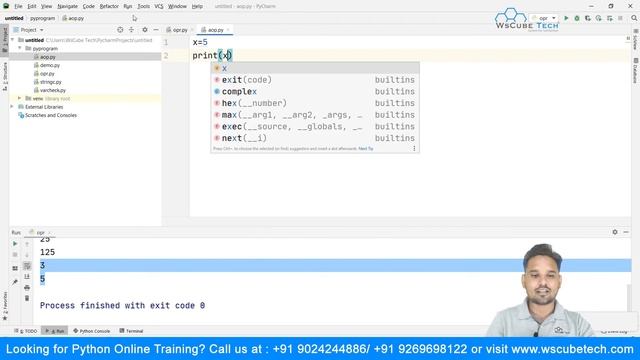This screenshot has width=640, height=360.
Task: Expand the venv folder
Action: click(20, 98)
